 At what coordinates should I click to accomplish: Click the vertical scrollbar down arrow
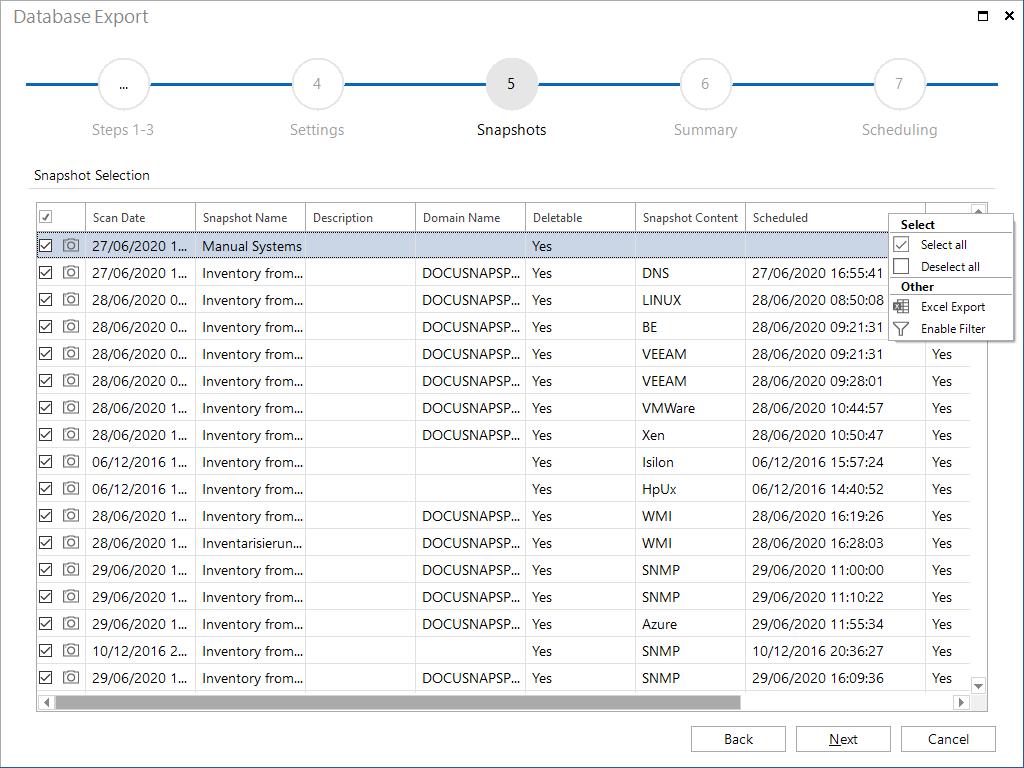pyautogui.click(x=978, y=686)
